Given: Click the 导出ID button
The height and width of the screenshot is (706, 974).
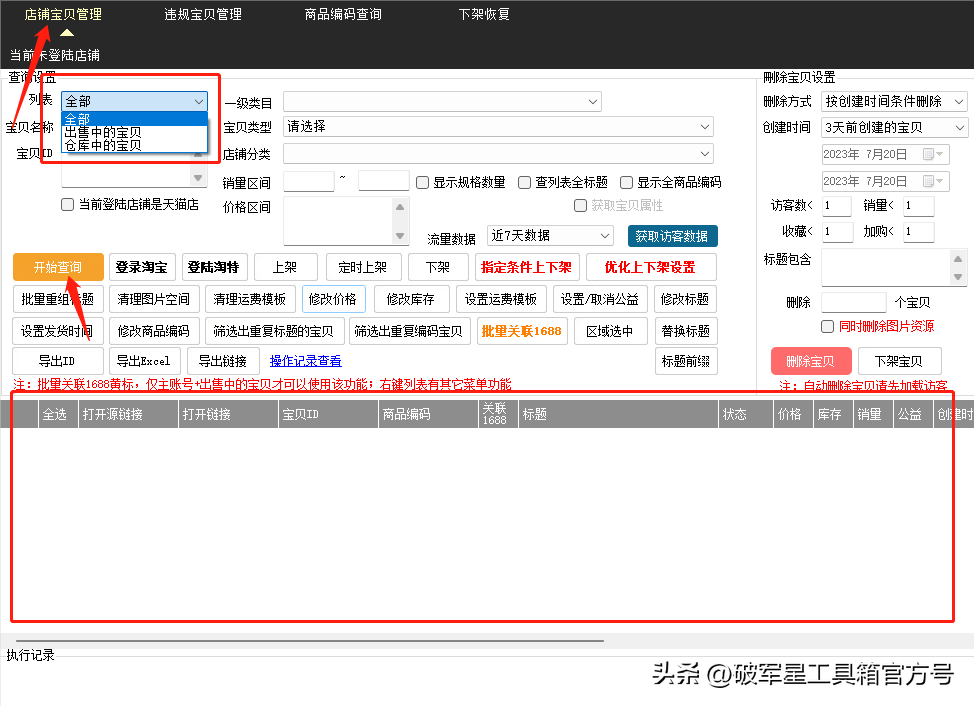Looking at the screenshot, I should 58,361.
